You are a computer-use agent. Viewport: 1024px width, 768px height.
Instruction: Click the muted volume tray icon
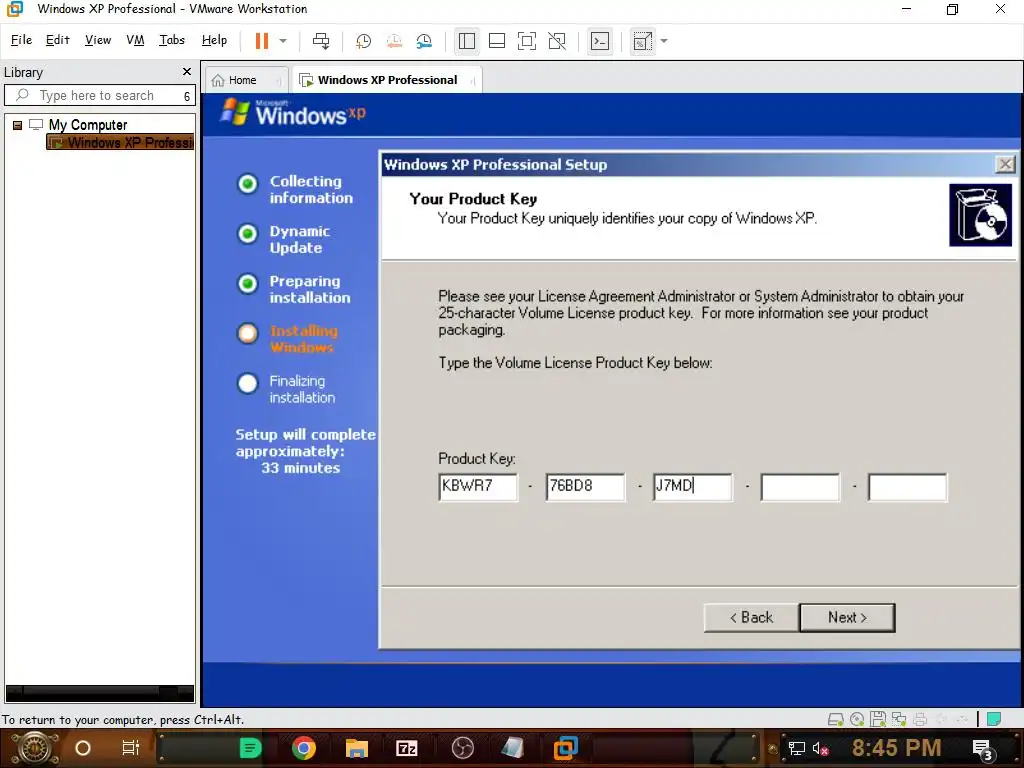820,749
